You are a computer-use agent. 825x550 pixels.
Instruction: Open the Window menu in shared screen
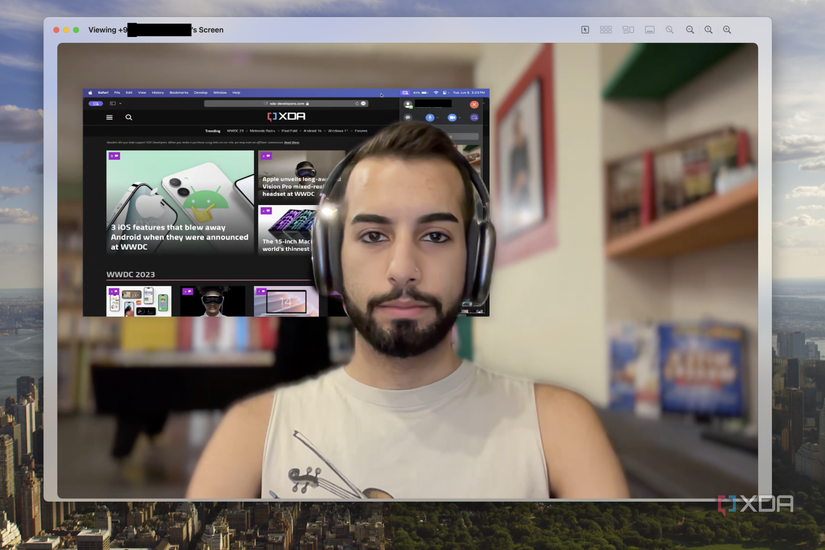click(220, 93)
